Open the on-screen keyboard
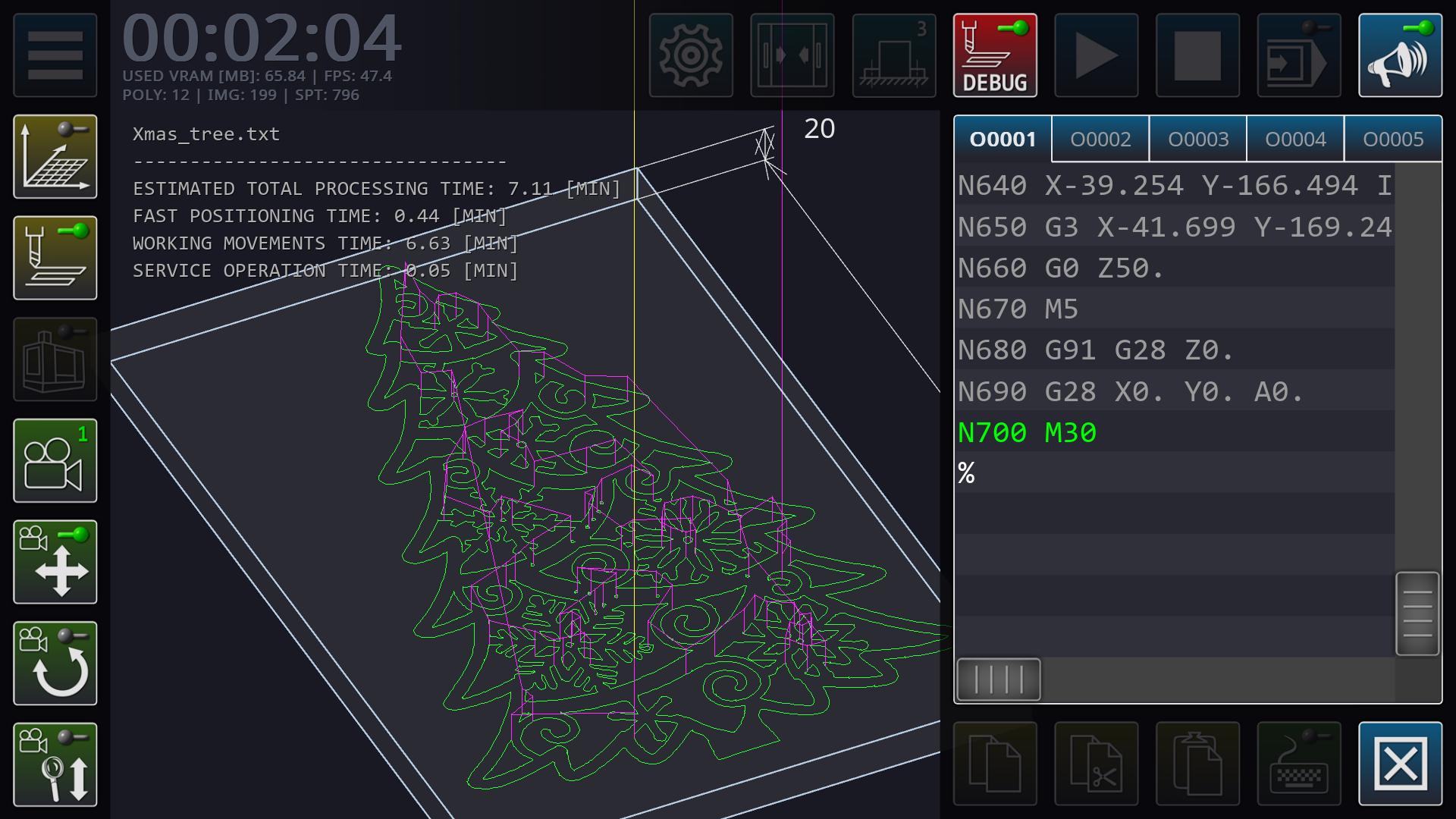Screen dimensions: 1456x819 tap(1298, 764)
